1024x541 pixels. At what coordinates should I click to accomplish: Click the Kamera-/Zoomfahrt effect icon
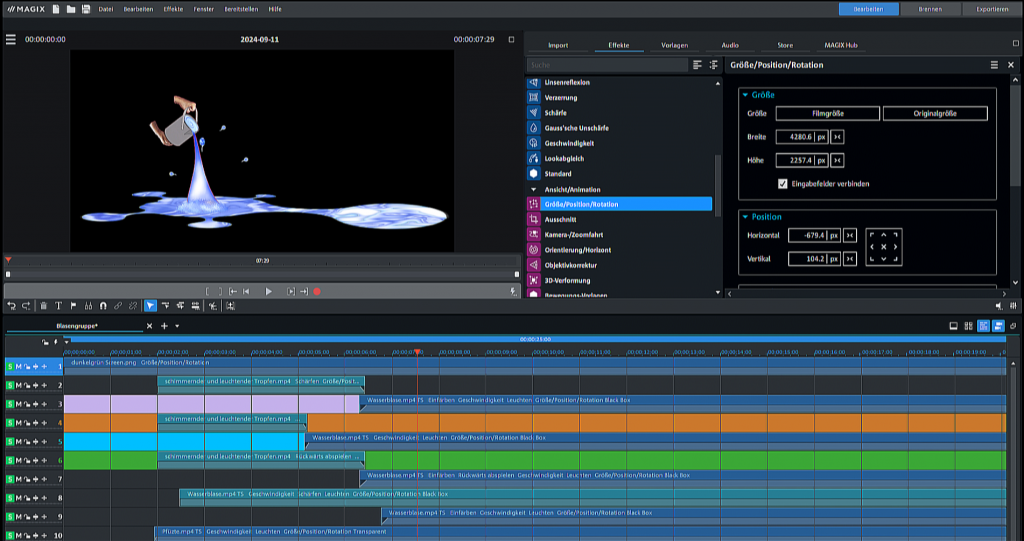pyautogui.click(x=533, y=234)
